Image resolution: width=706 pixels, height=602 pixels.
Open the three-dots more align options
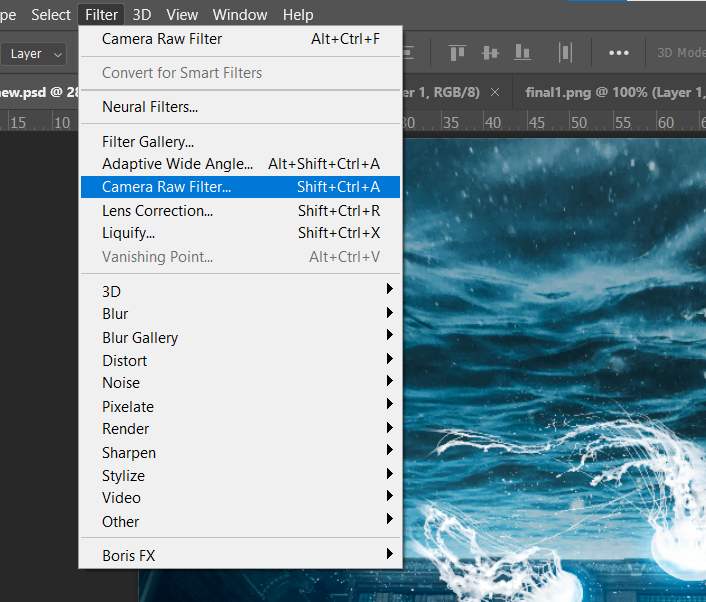click(619, 53)
